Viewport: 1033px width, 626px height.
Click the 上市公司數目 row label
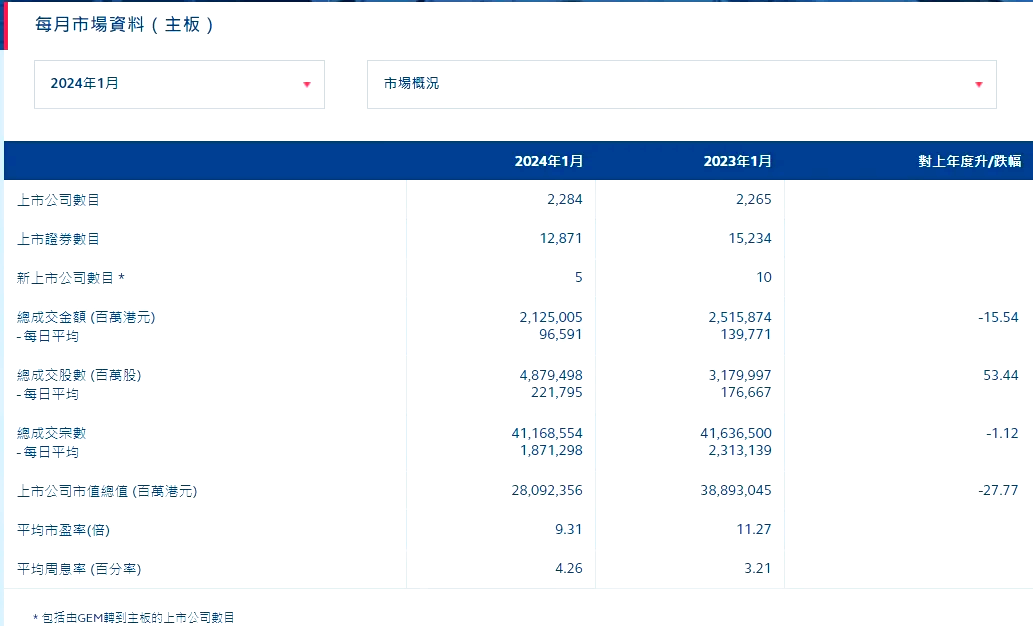click(58, 200)
